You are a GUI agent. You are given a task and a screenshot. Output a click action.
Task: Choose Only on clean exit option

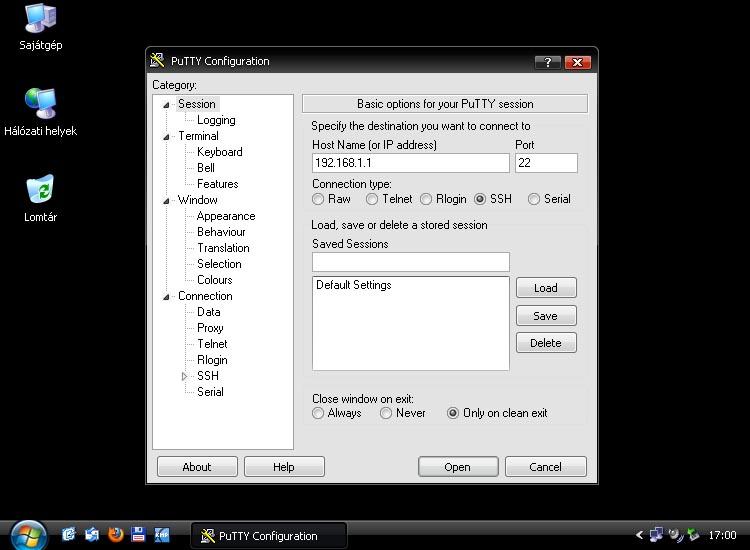(x=452, y=413)
